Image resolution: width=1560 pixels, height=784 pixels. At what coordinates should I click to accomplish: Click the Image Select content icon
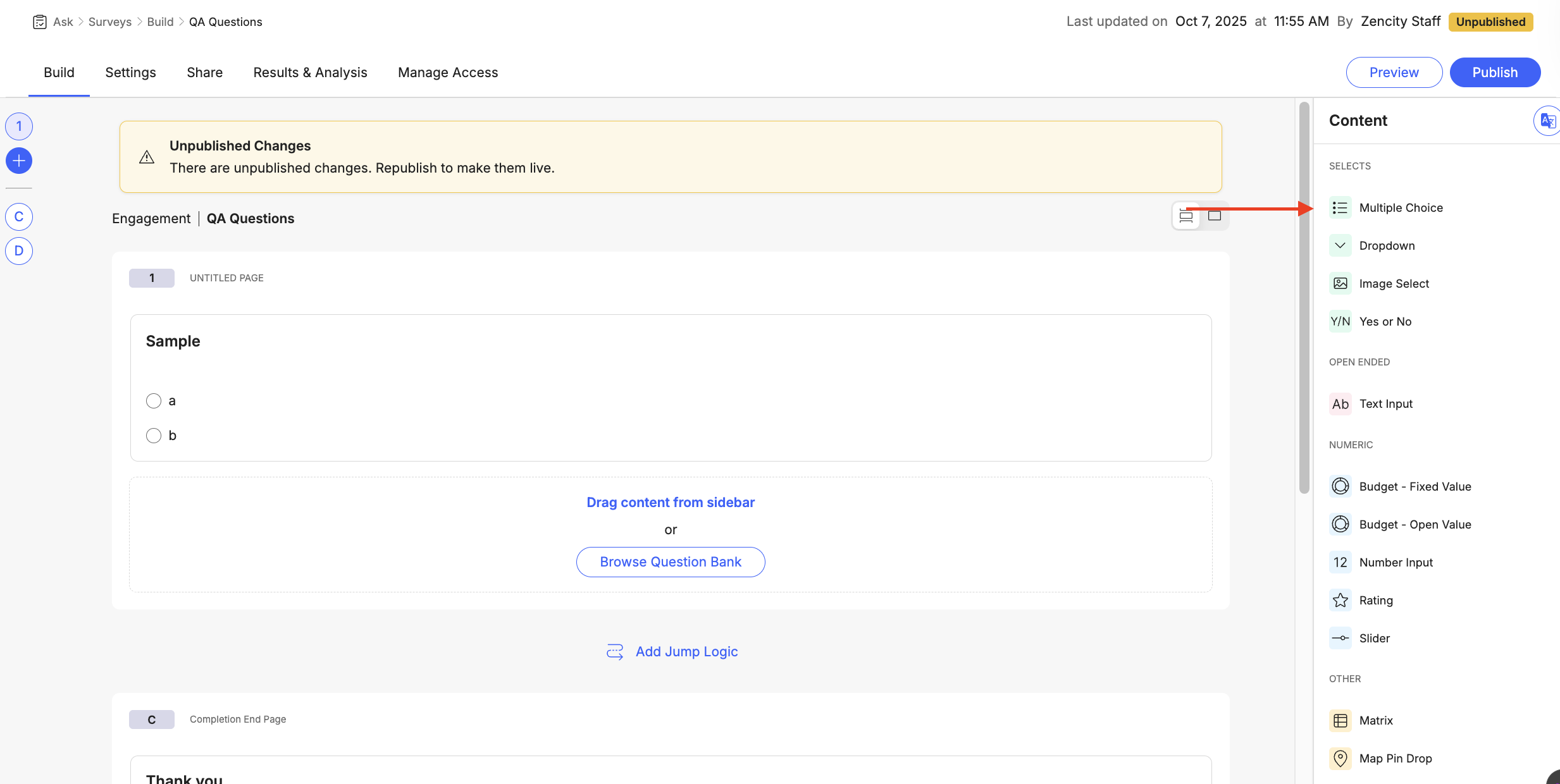[1340, 283]
